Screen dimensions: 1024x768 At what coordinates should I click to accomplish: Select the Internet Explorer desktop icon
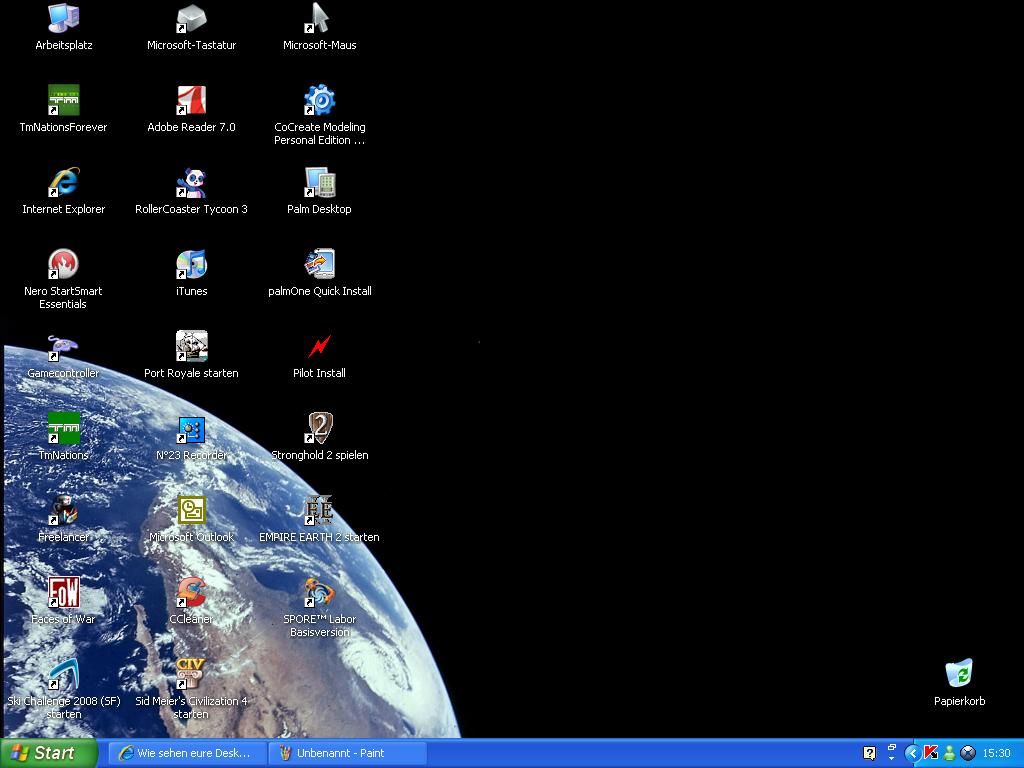(x=64, y=182)
